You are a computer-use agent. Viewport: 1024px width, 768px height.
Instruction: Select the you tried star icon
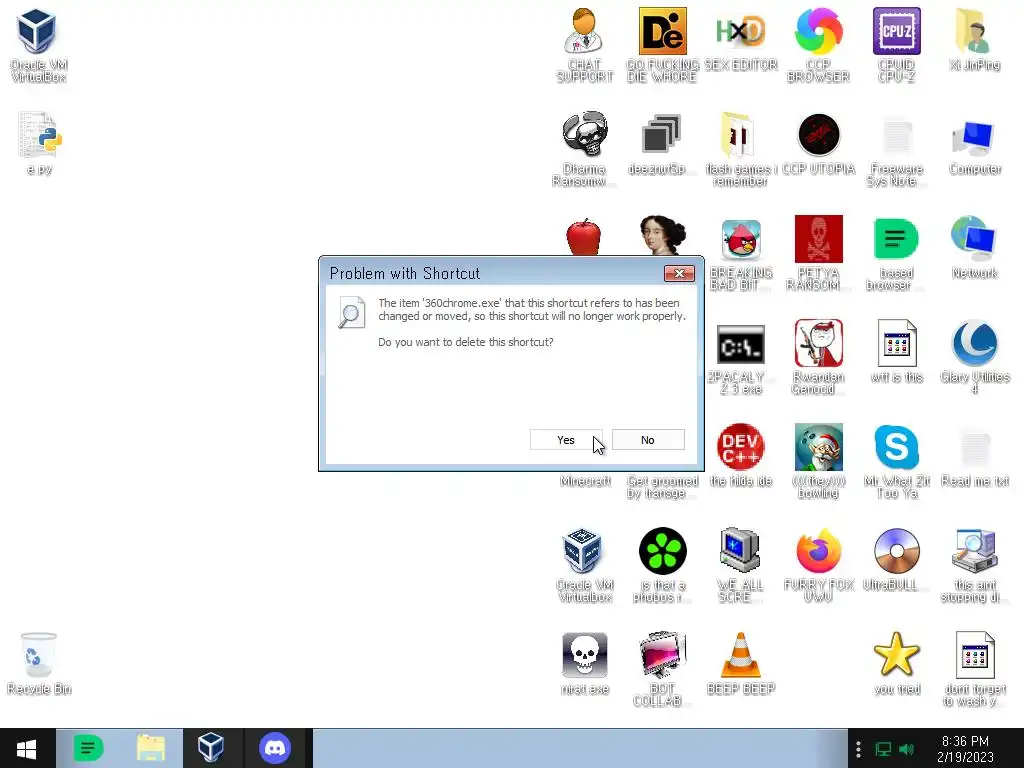[x=897, y=664]
